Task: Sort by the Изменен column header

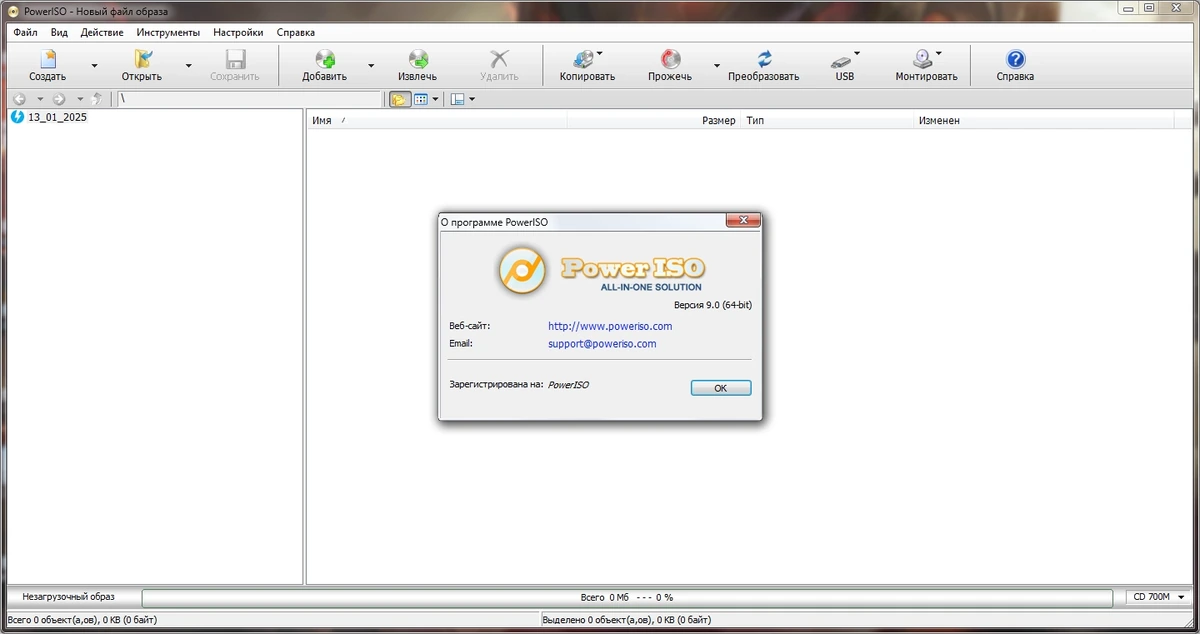Action: pos(1044,120)
